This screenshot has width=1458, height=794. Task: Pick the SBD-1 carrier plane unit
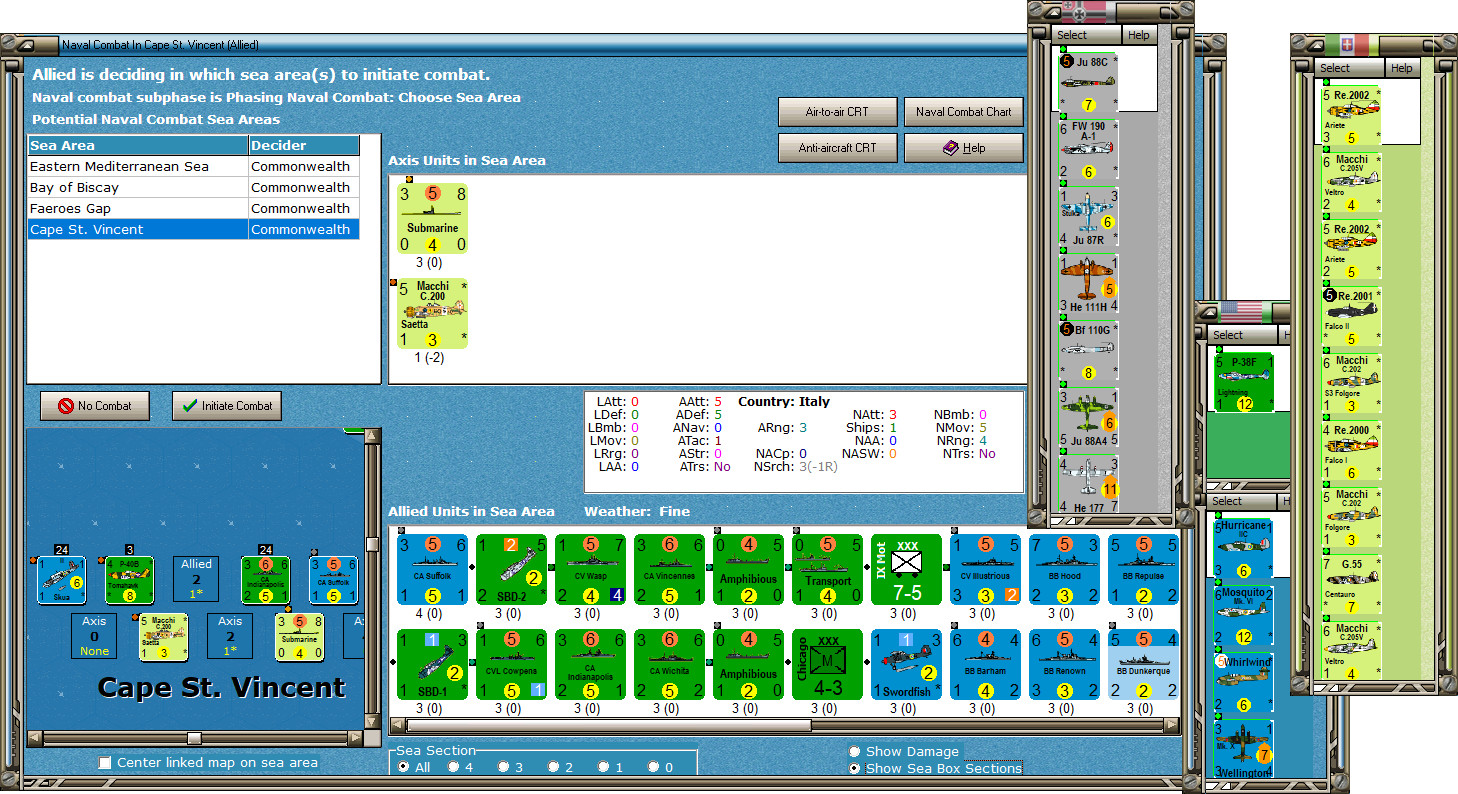pyautogui.click(x=433, y=664)
